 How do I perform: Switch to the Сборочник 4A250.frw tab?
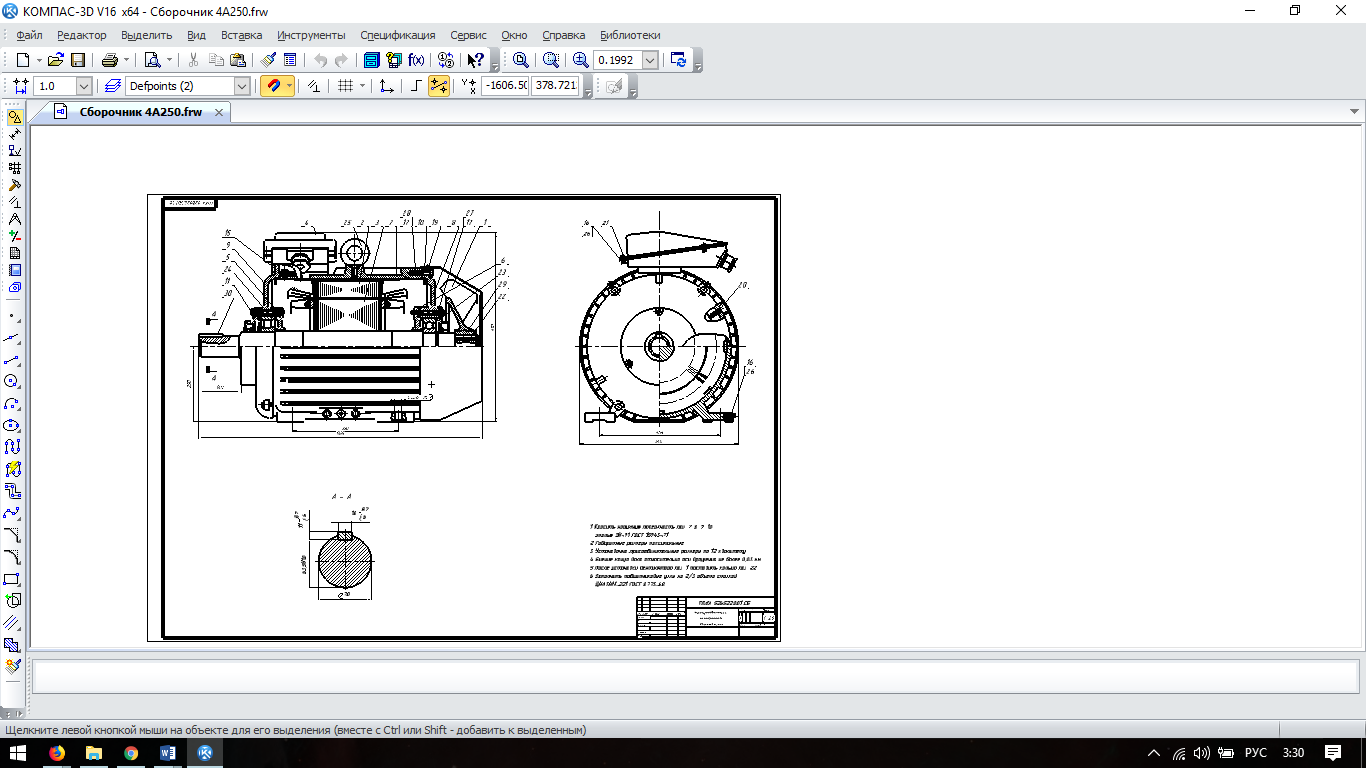click(x=140, y=112)
